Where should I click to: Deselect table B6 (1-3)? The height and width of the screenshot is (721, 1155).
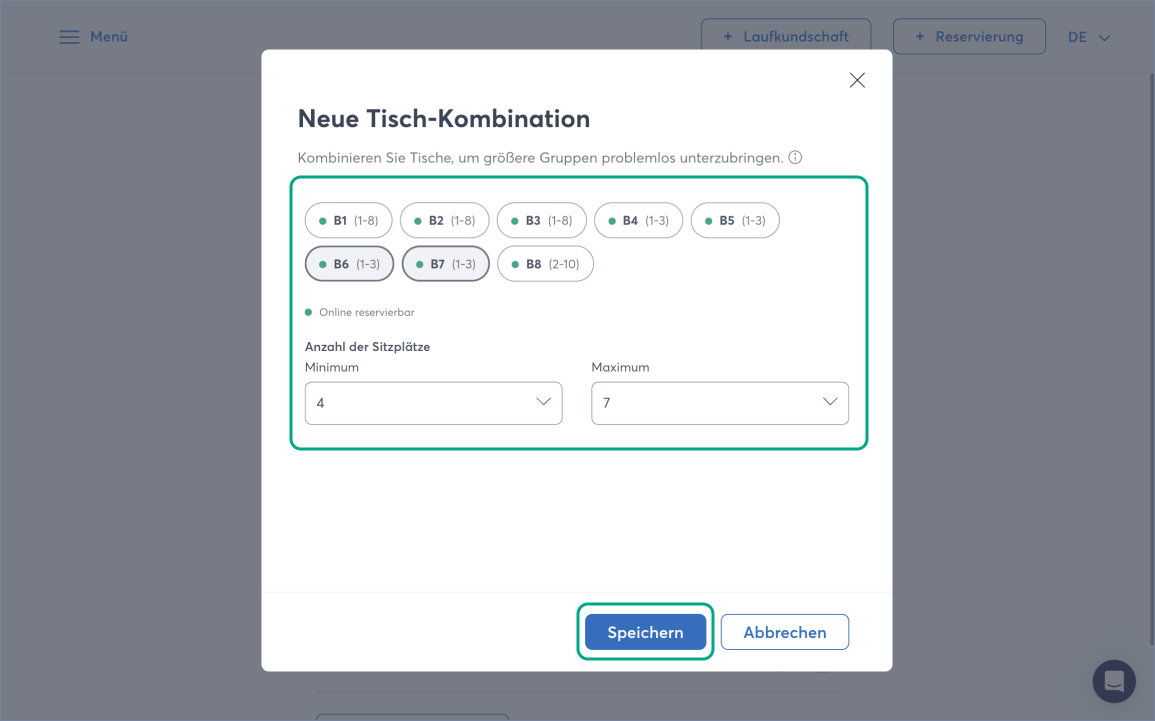click(349, 264)
